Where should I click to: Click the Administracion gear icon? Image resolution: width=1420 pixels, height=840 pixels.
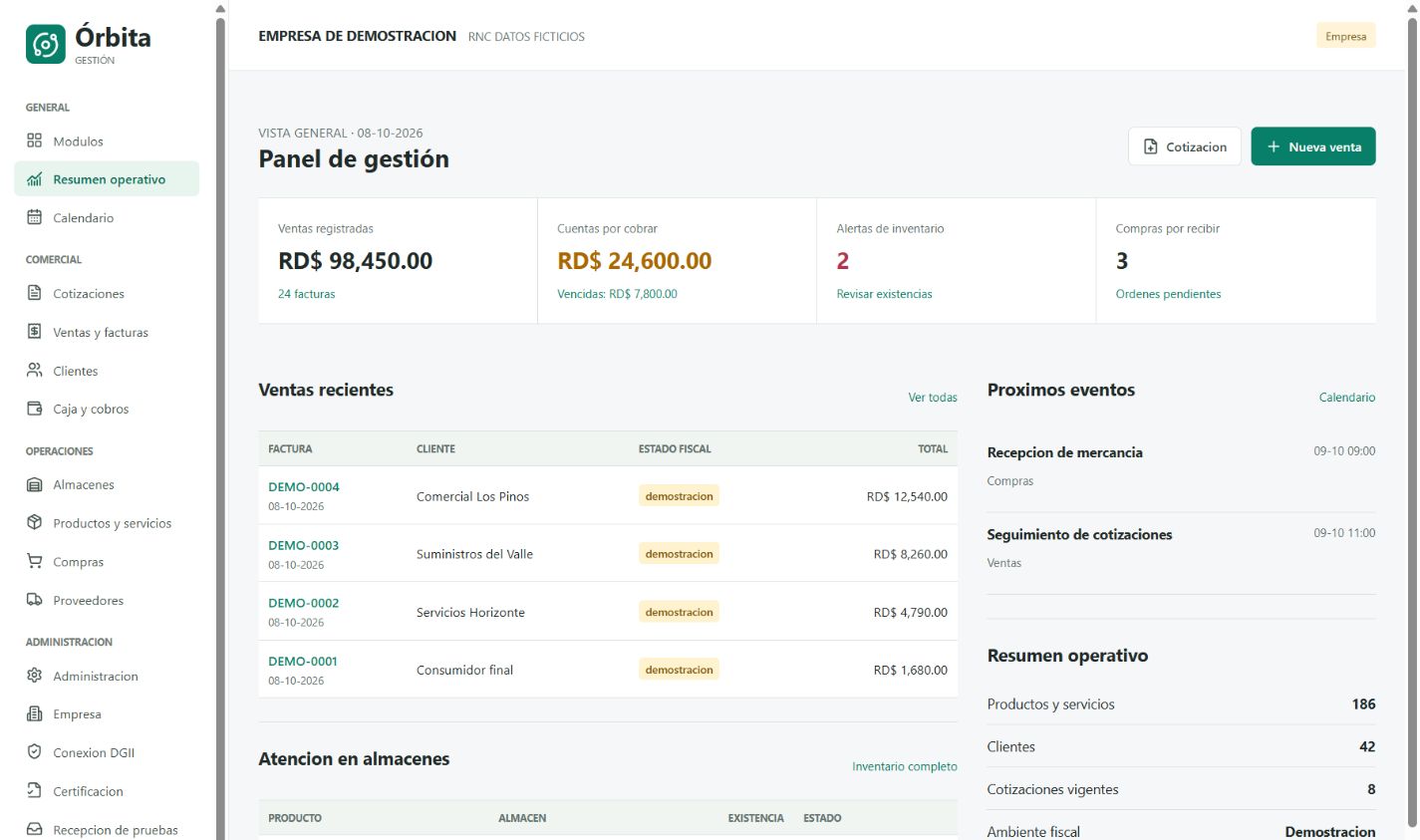(x=34, y=676)
